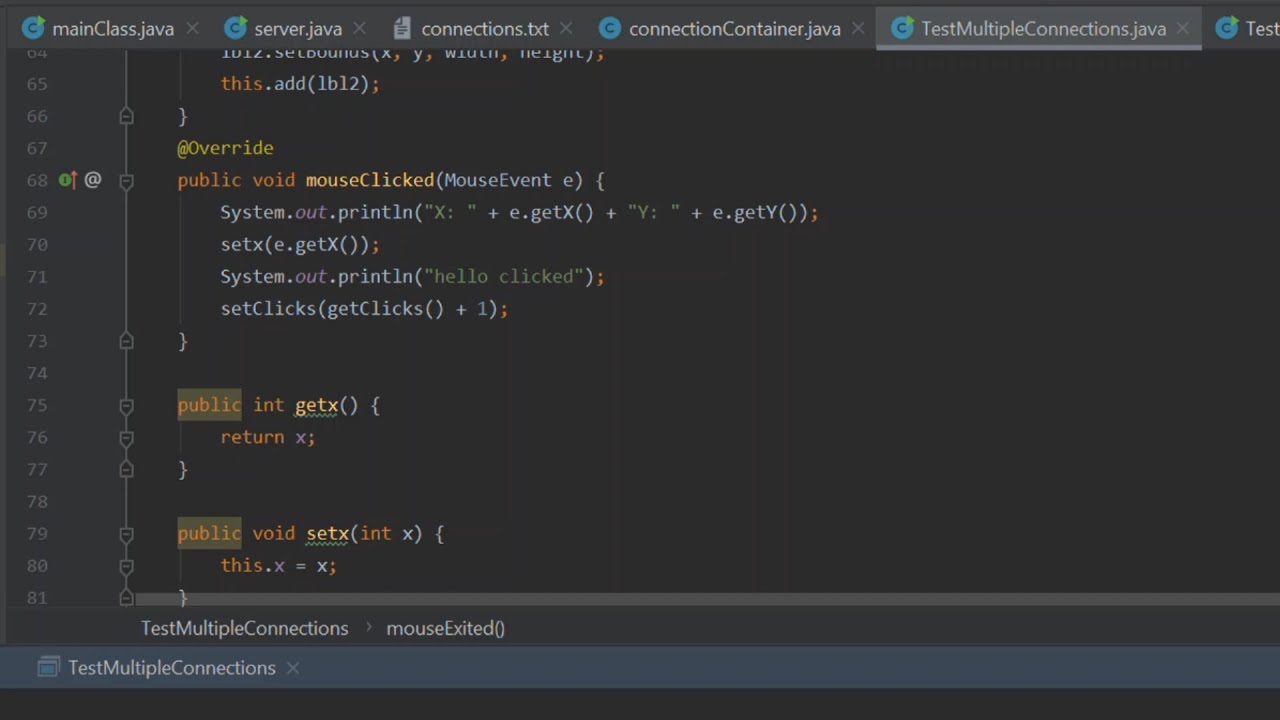Image resolution: width=1280 pixels, height=720 pixels.
Task: Close the mainClass.java tab
Action: [x=193, y=29]
